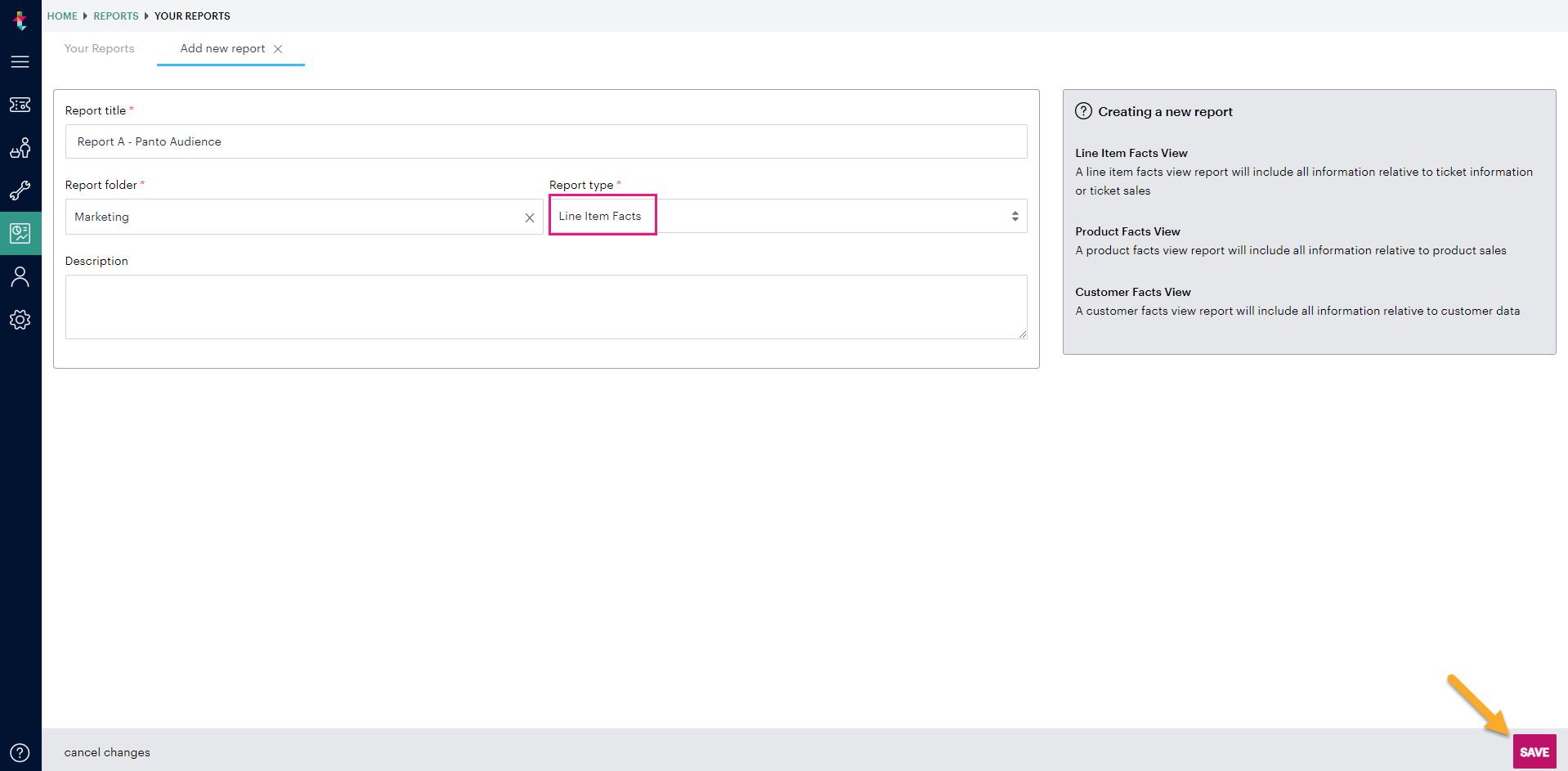
Task: Open the ticketing events icon in sidebar
Action: (20, 105)
